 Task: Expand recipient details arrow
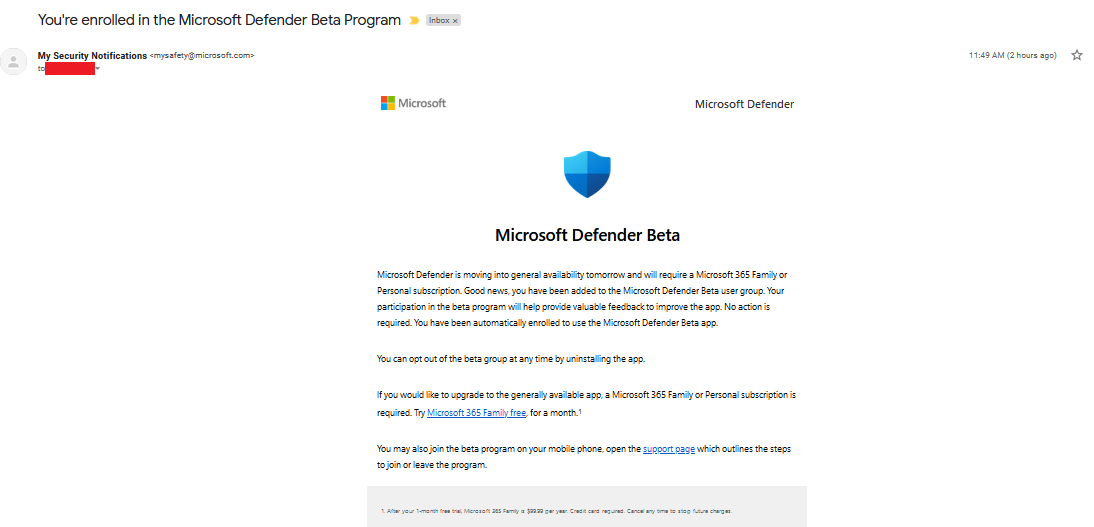click(98, 69)
